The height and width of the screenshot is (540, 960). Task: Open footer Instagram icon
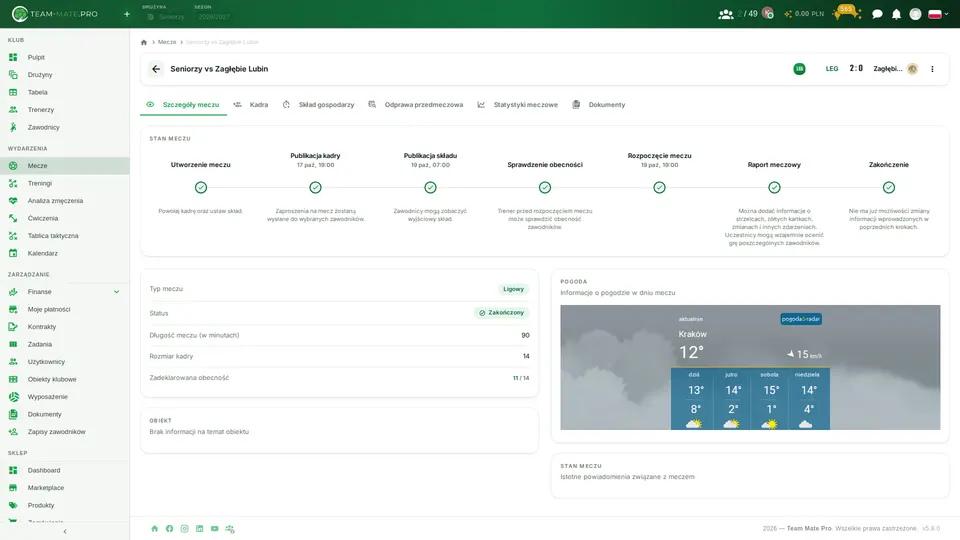tap(184, 528)
